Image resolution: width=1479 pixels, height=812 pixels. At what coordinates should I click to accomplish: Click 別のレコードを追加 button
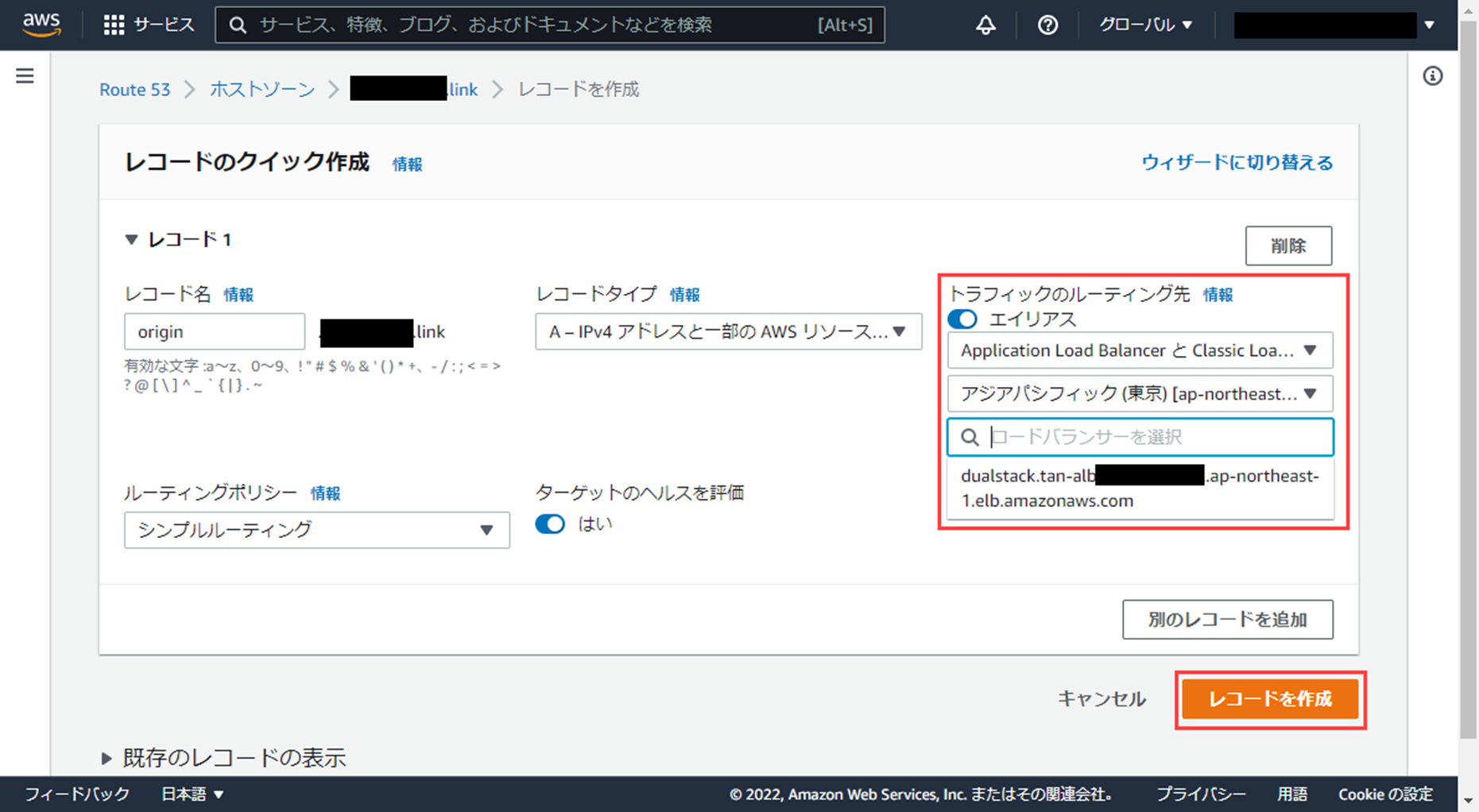coord(1227,620)
